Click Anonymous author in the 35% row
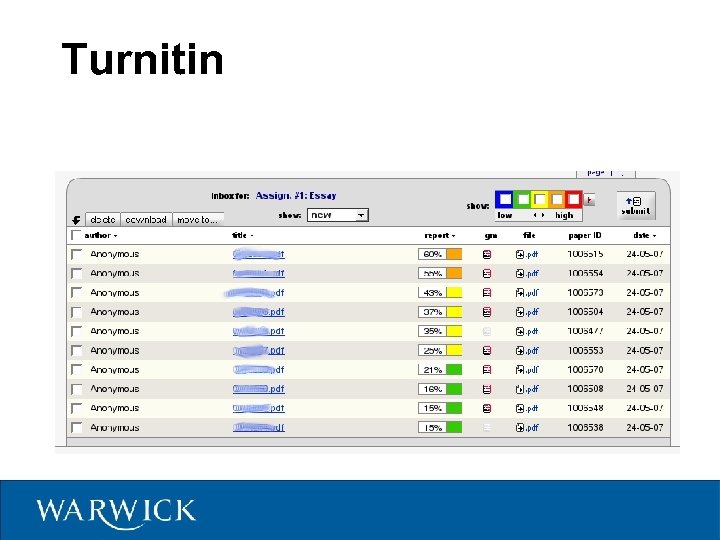 (114, 331)
